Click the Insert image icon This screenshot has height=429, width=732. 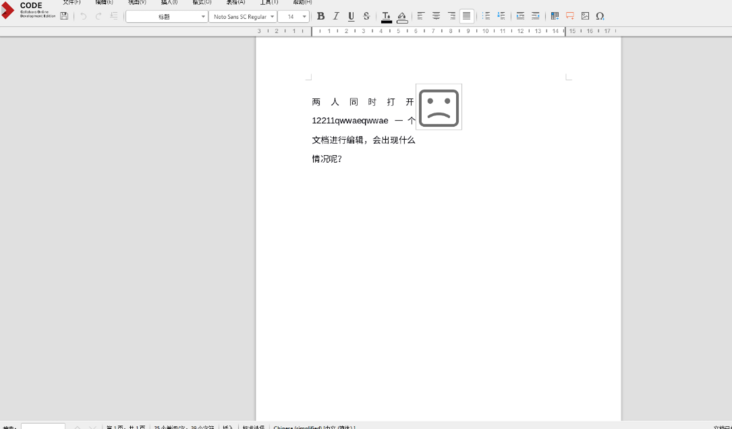point(585,16)
